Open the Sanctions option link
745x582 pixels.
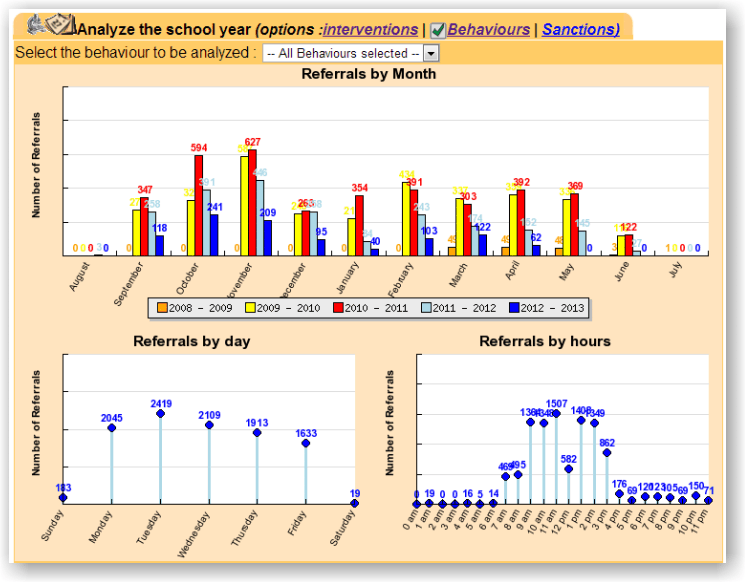coord(581,30)
